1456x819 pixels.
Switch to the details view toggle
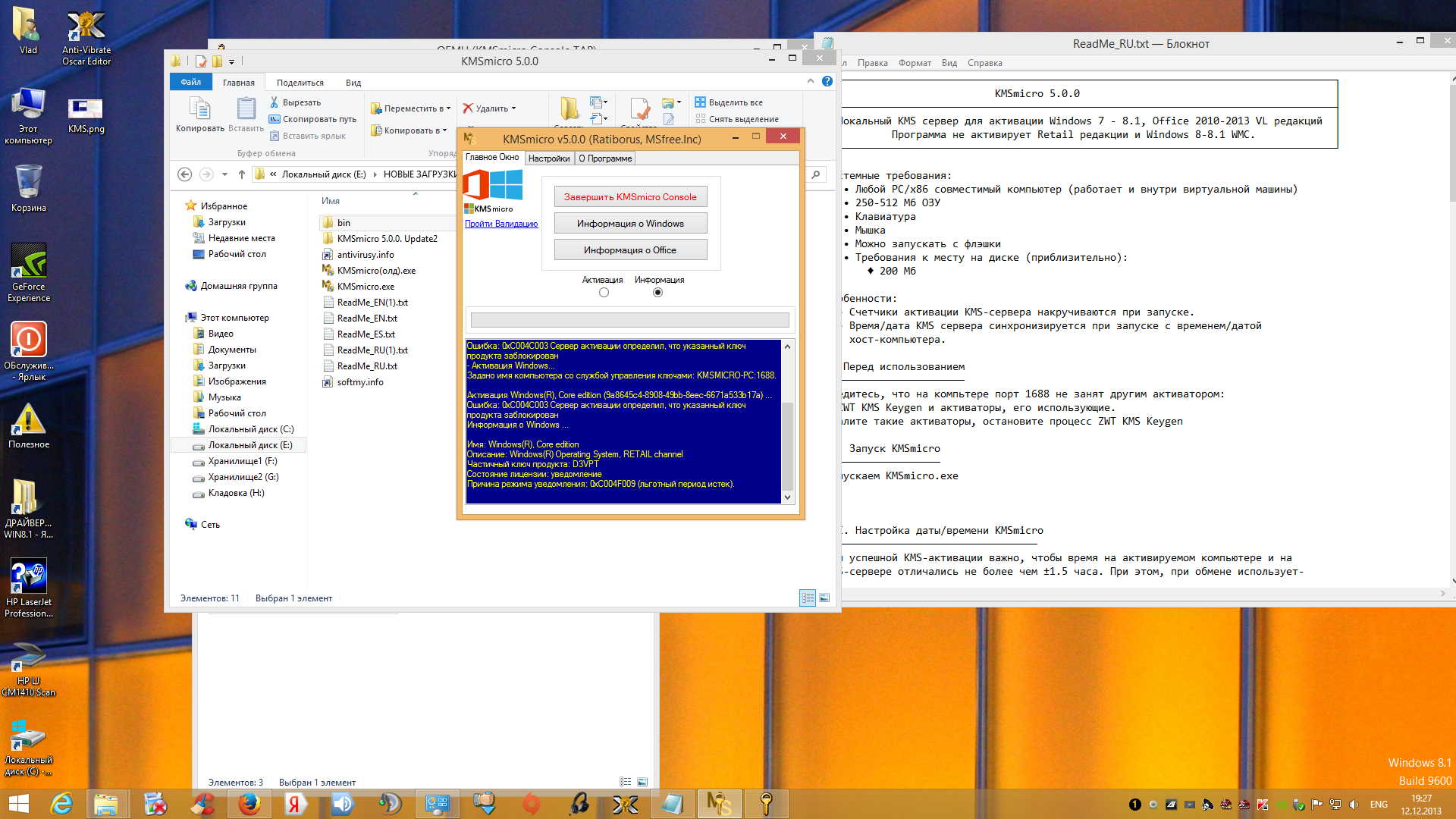808,598
